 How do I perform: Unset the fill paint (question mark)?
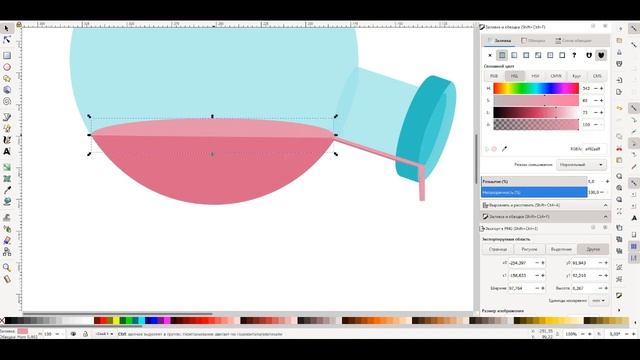(574, 55)
